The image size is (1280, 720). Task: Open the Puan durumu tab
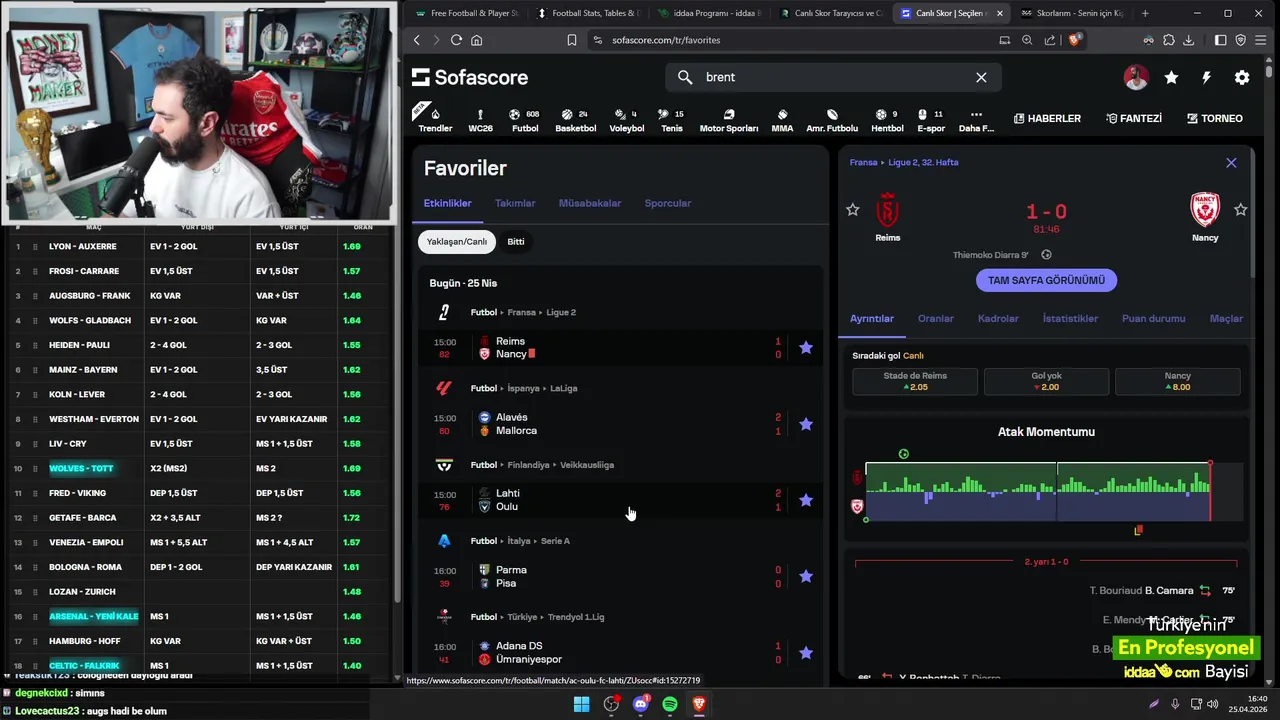click(x=1153, y=318)
